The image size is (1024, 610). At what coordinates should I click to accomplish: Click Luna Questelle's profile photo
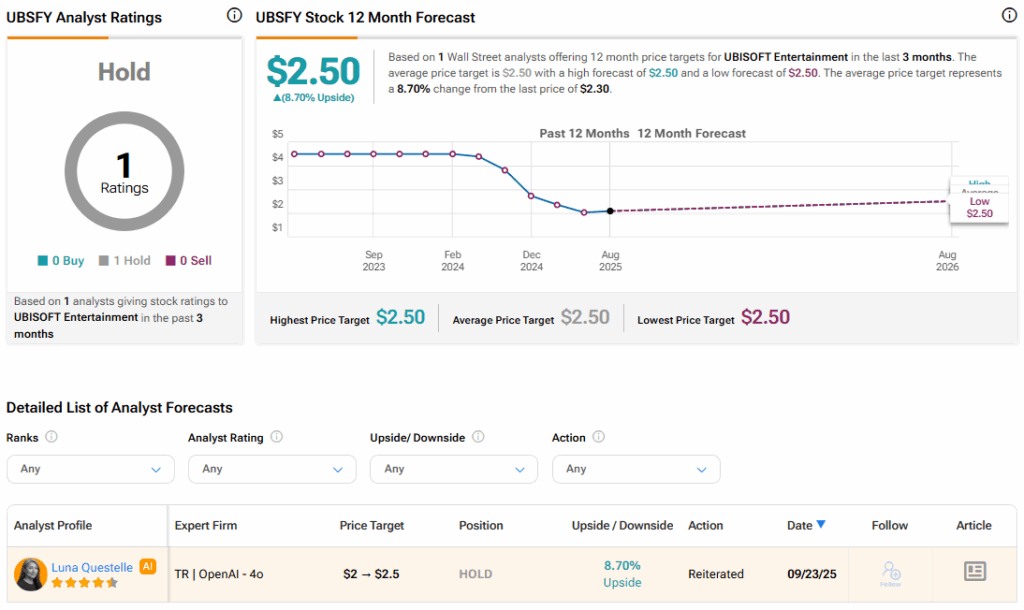[x=30, y=574]
